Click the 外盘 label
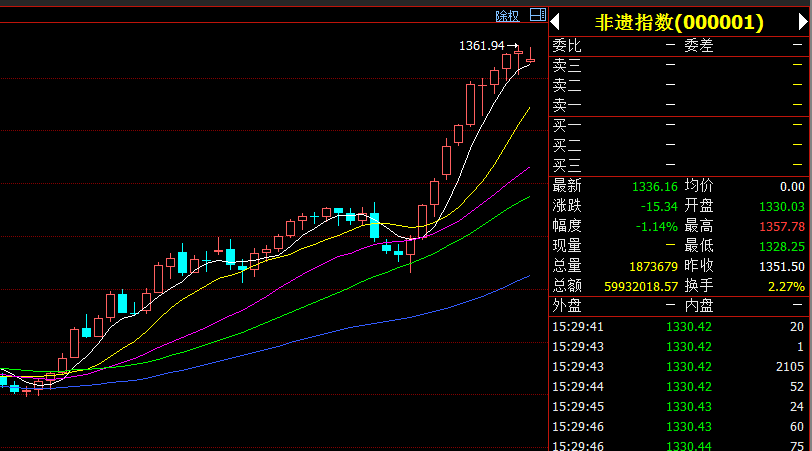Viewport: 812px width, 451px height. click(x=567, y=306)
